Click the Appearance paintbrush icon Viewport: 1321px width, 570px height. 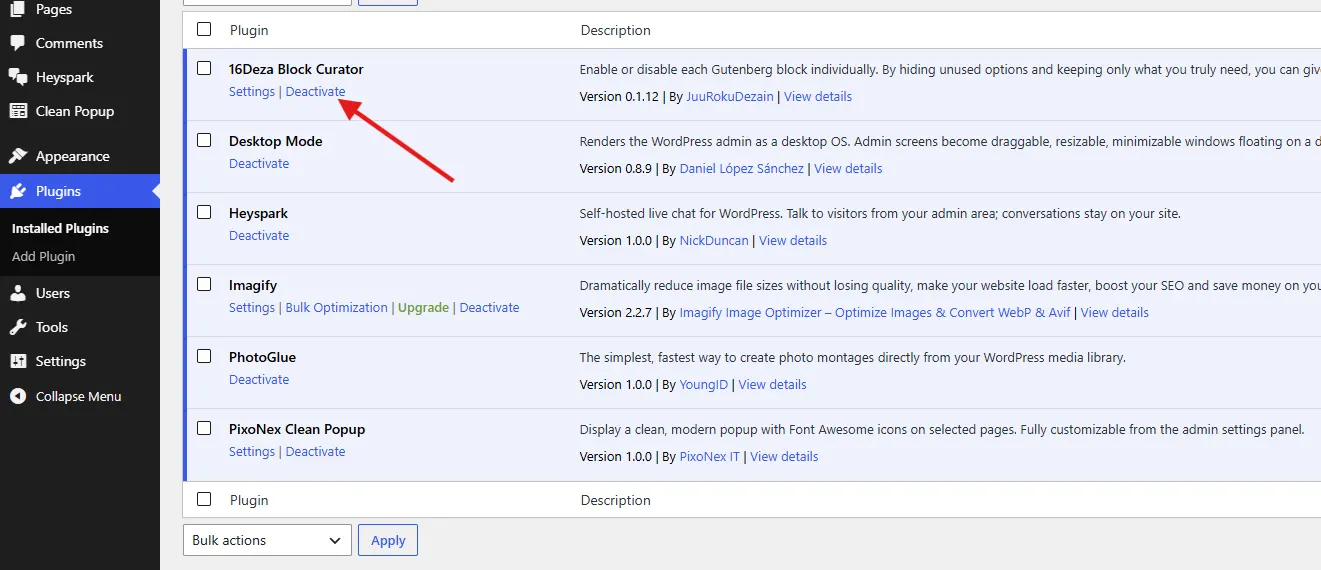(17, 156)
